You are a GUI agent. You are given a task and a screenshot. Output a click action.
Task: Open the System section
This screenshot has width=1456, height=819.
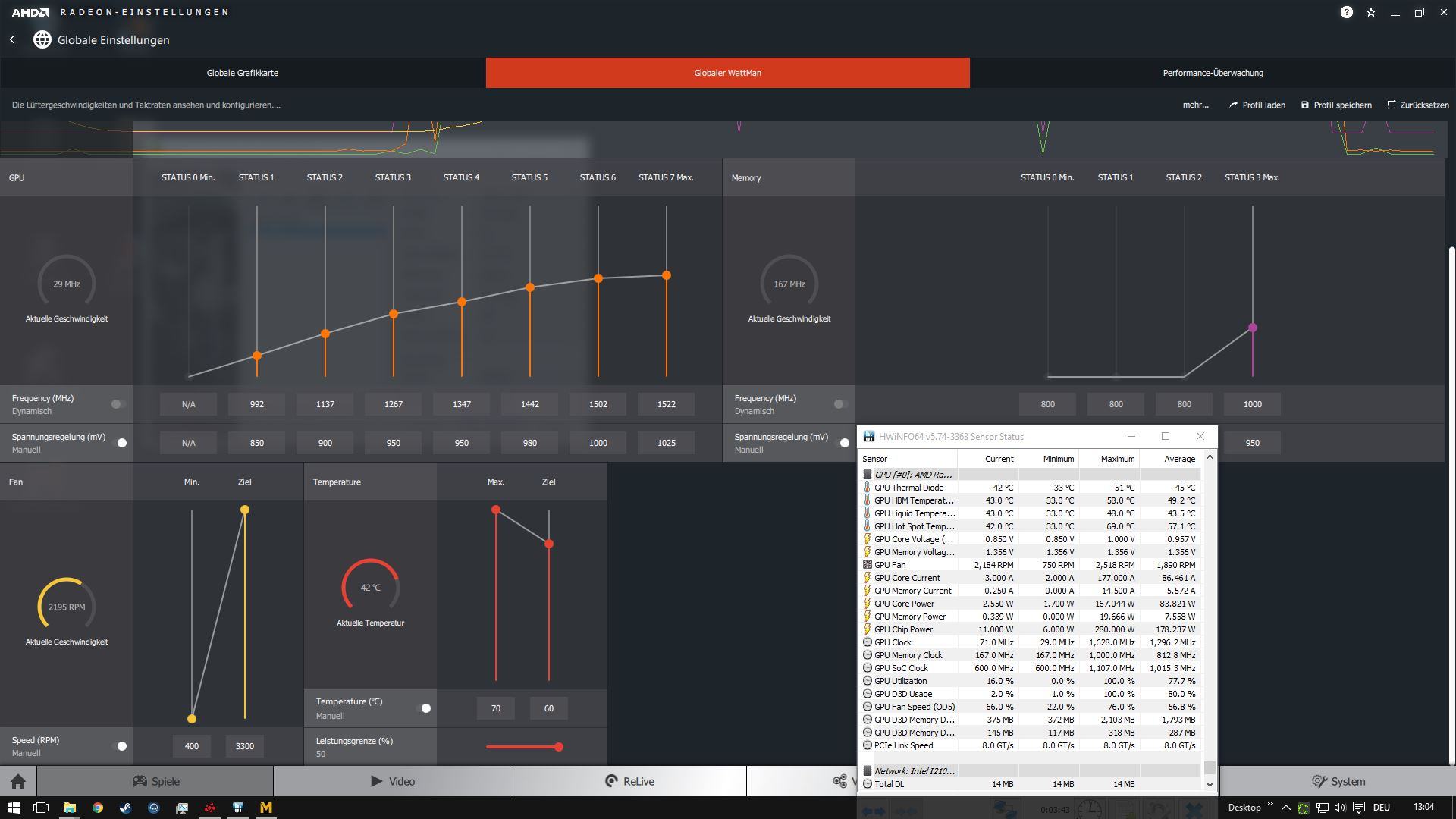(x=1338, y=781)
